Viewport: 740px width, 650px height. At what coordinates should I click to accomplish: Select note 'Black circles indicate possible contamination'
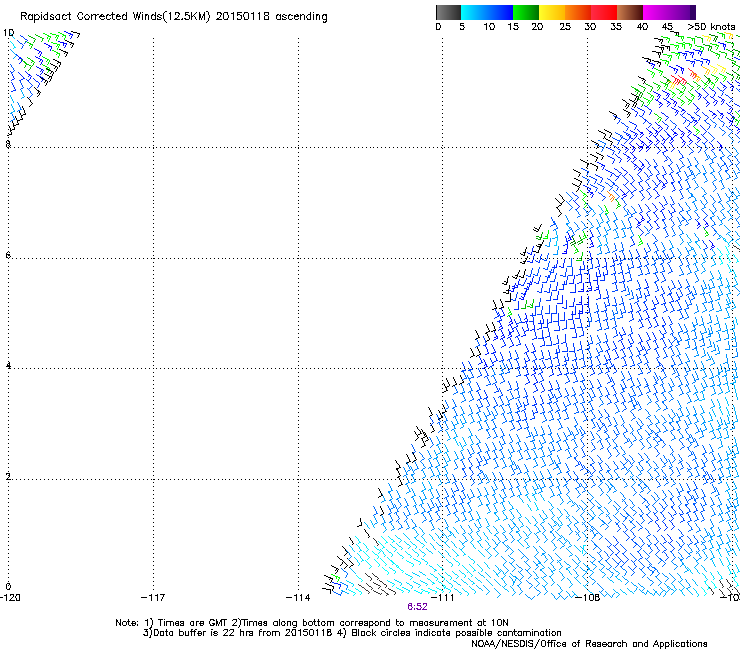click(x=456, y=633)
